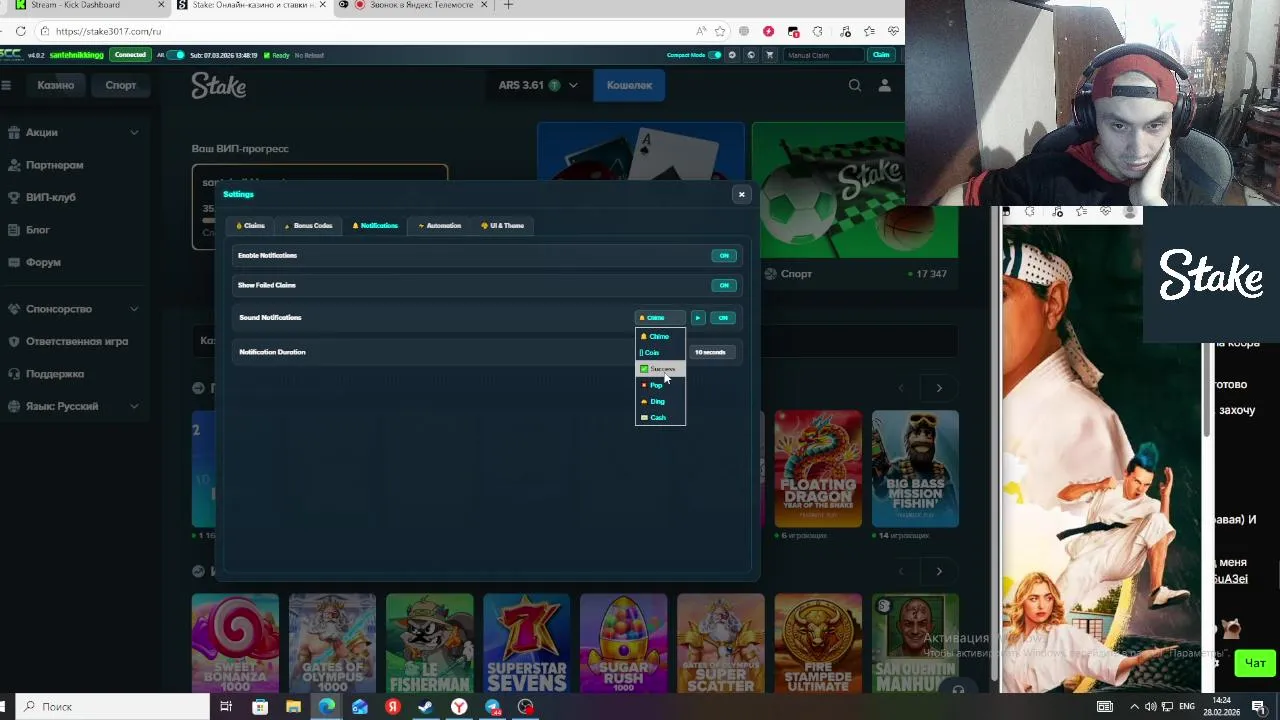Open Fire Stampede Ultimate game thumbnail
This screenshot has height=720, width=1280.
point(818,643)
